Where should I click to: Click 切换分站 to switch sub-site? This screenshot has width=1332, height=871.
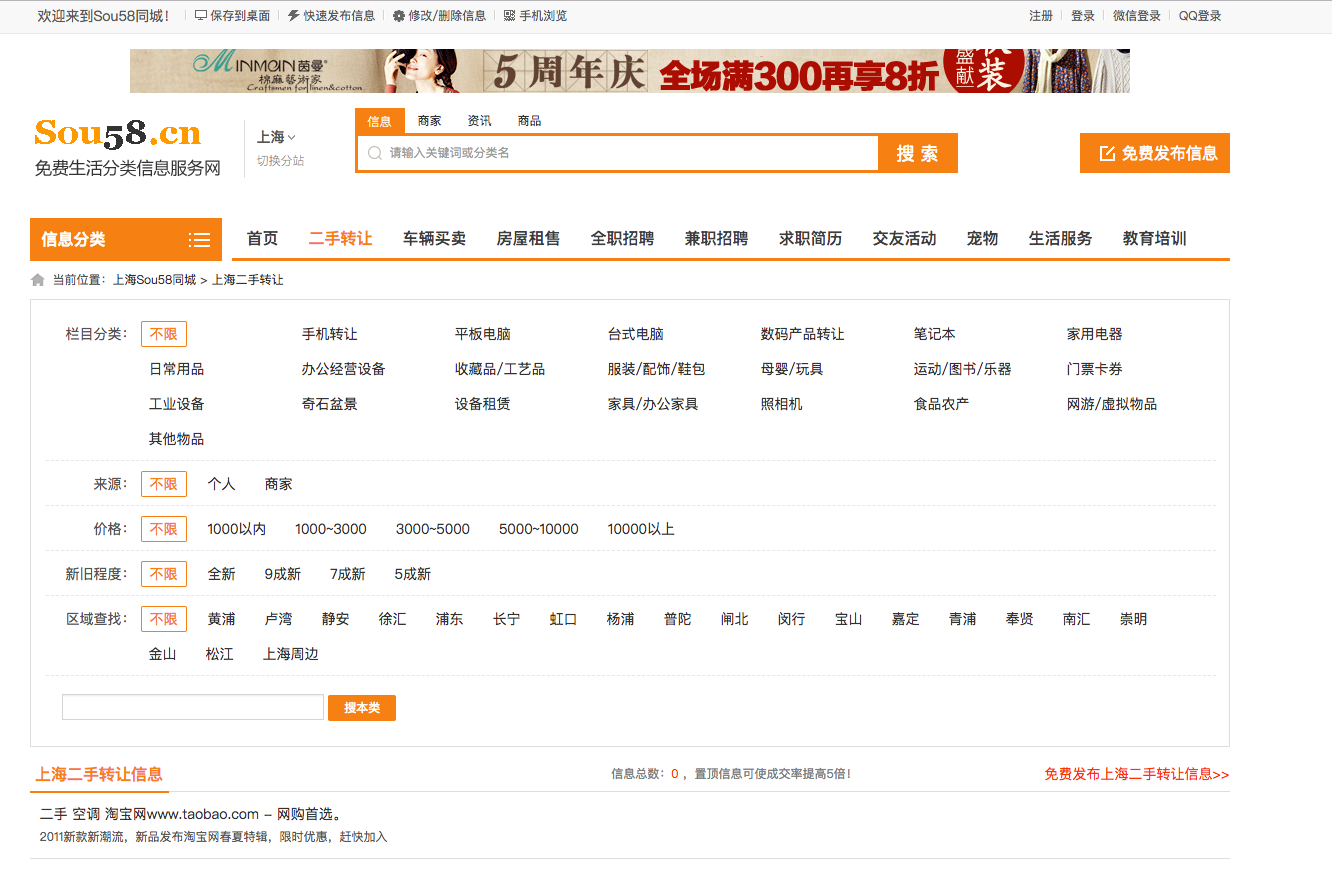coord(280,161)
